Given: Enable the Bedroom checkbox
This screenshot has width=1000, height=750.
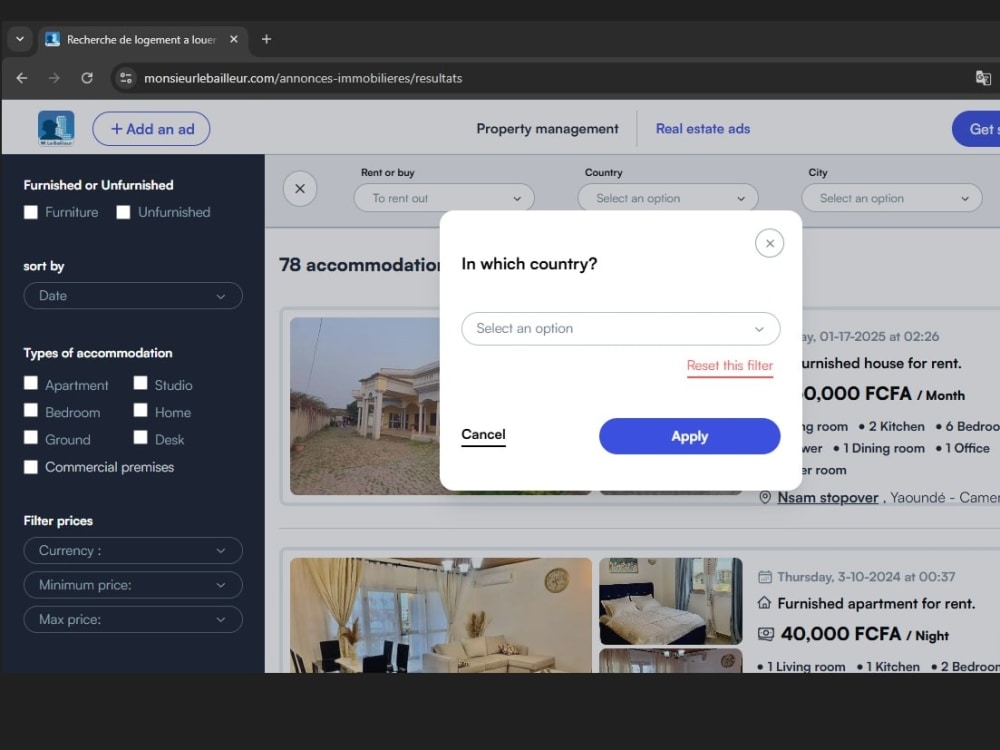Looking at the screenshot, I should coord(31,410).
